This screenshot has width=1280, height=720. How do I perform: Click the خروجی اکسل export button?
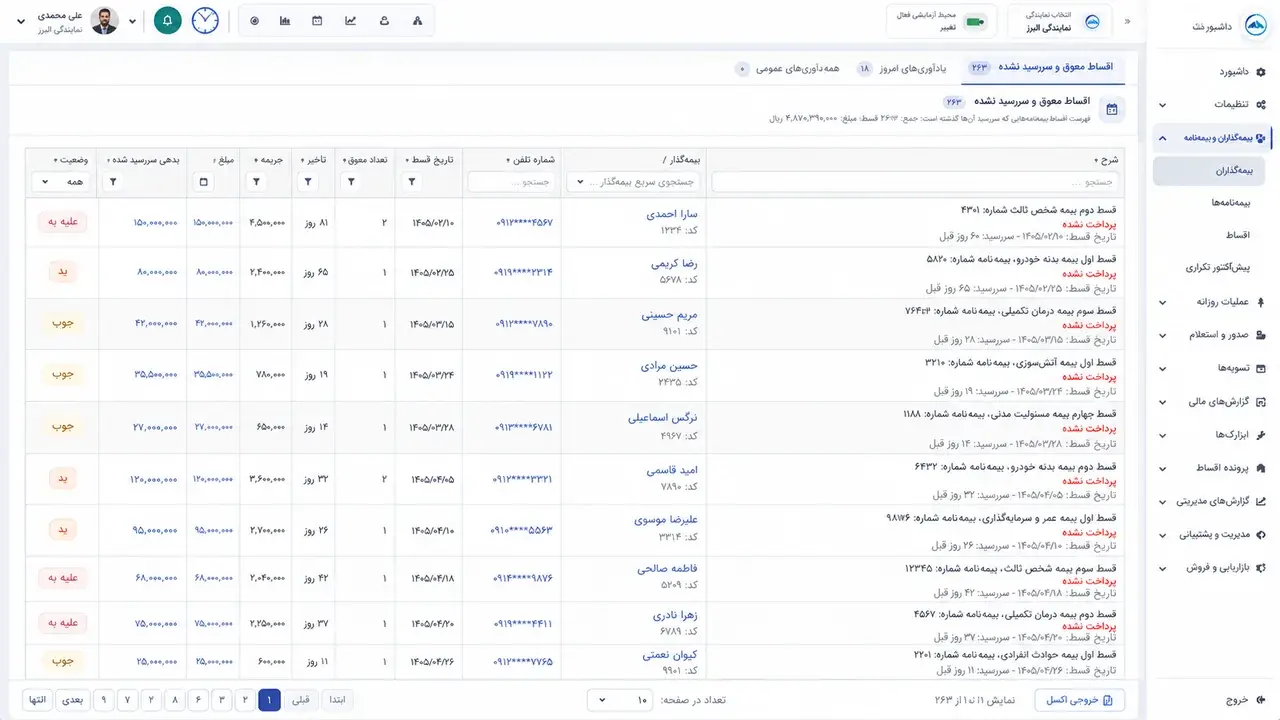[x=1080, y=700]
